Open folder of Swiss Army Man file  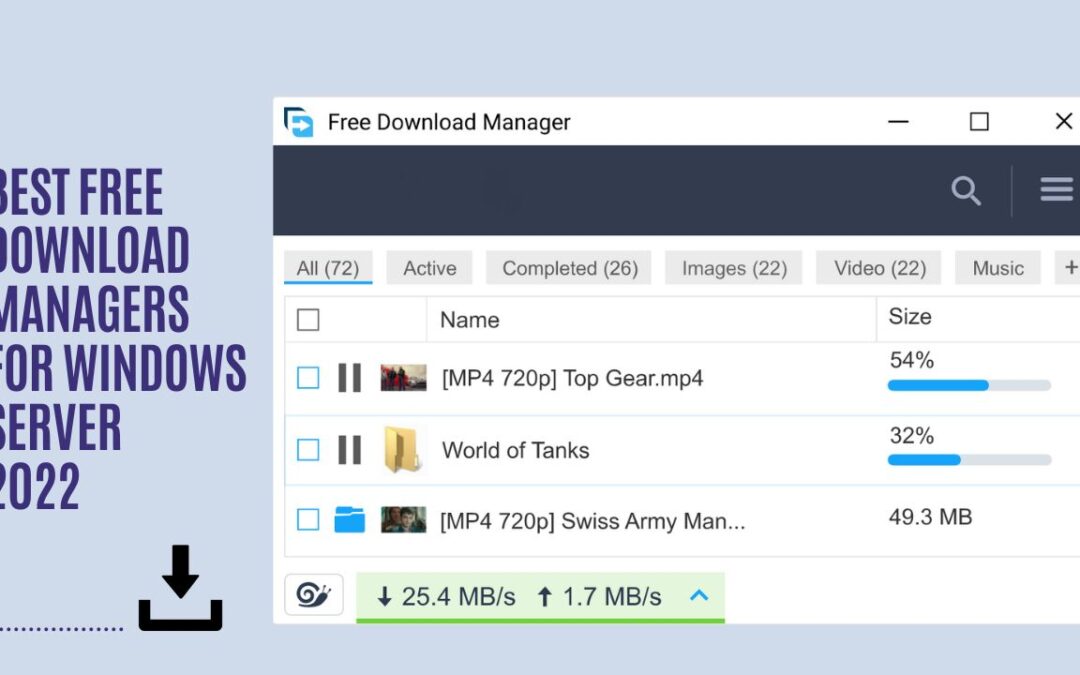tap(349, 519)
